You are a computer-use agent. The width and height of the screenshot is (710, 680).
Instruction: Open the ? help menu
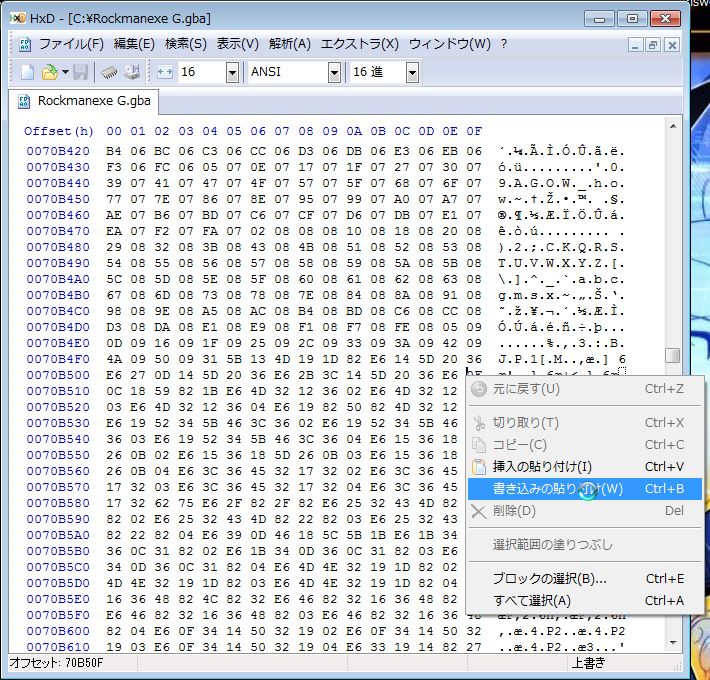click(504, 44)
